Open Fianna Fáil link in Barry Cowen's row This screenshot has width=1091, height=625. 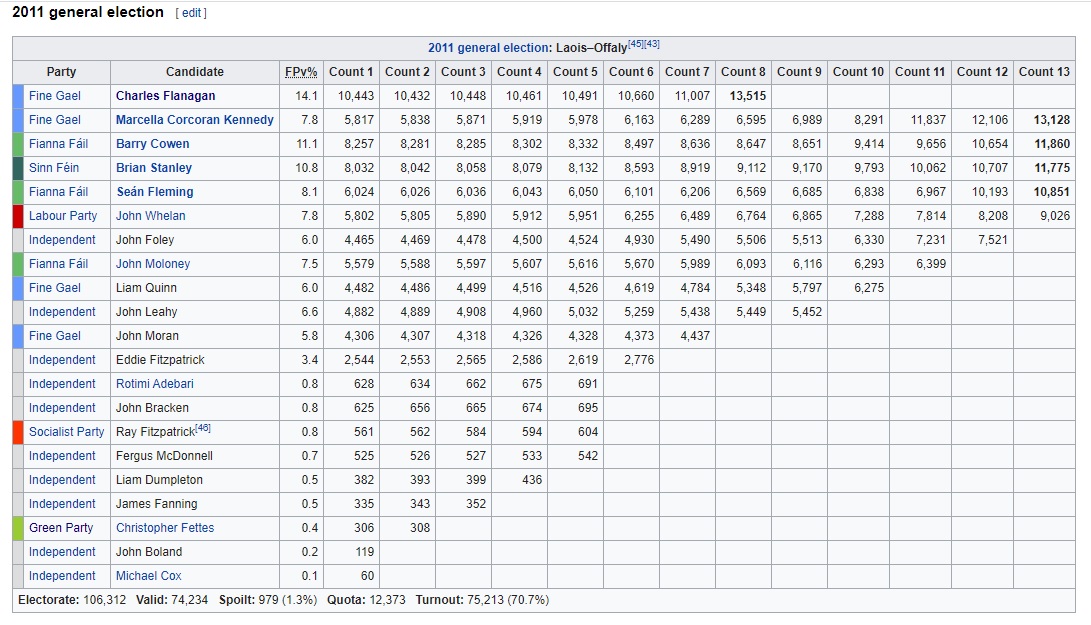[58, 144]
